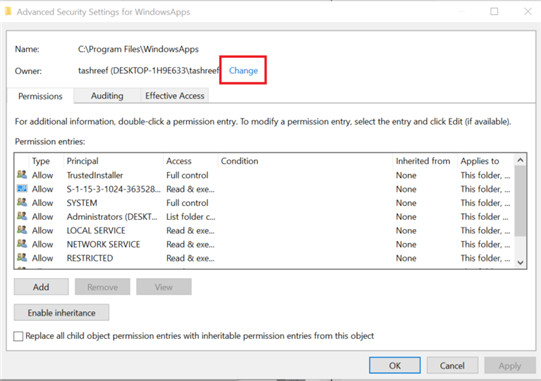Click the Change owner link
Viewport: 541px width, 381px height.
(x=243, y=70)
